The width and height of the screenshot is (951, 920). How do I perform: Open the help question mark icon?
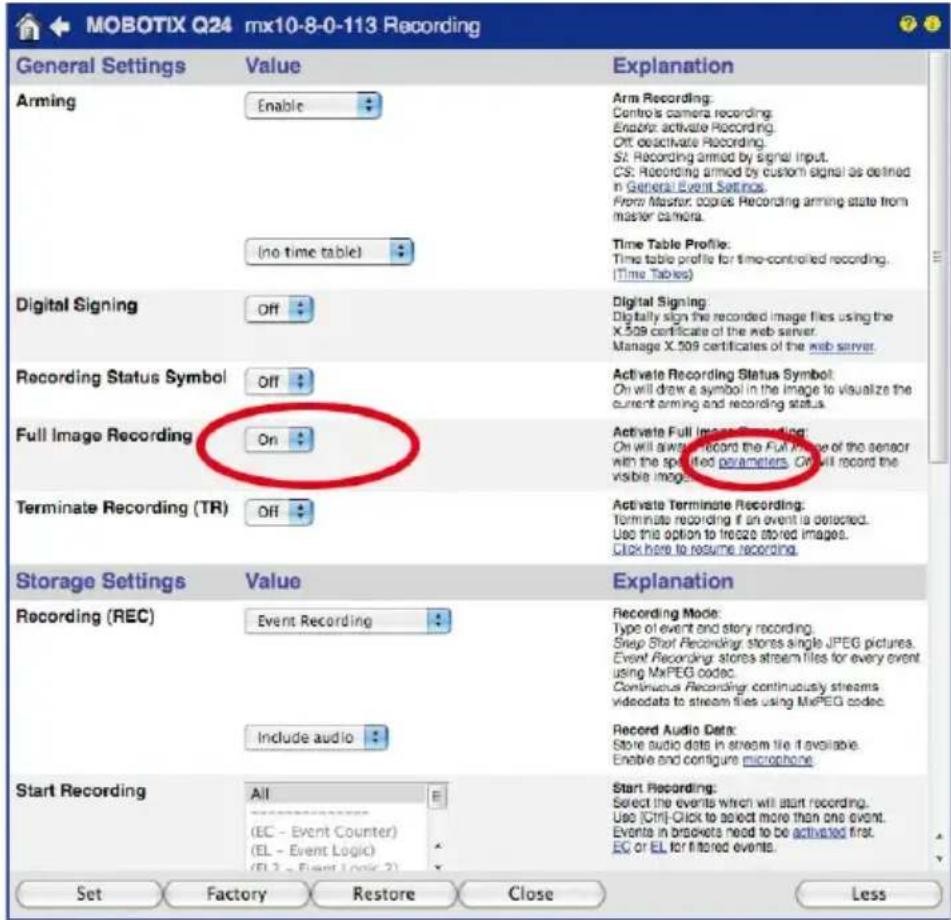[x=908, y=24]
